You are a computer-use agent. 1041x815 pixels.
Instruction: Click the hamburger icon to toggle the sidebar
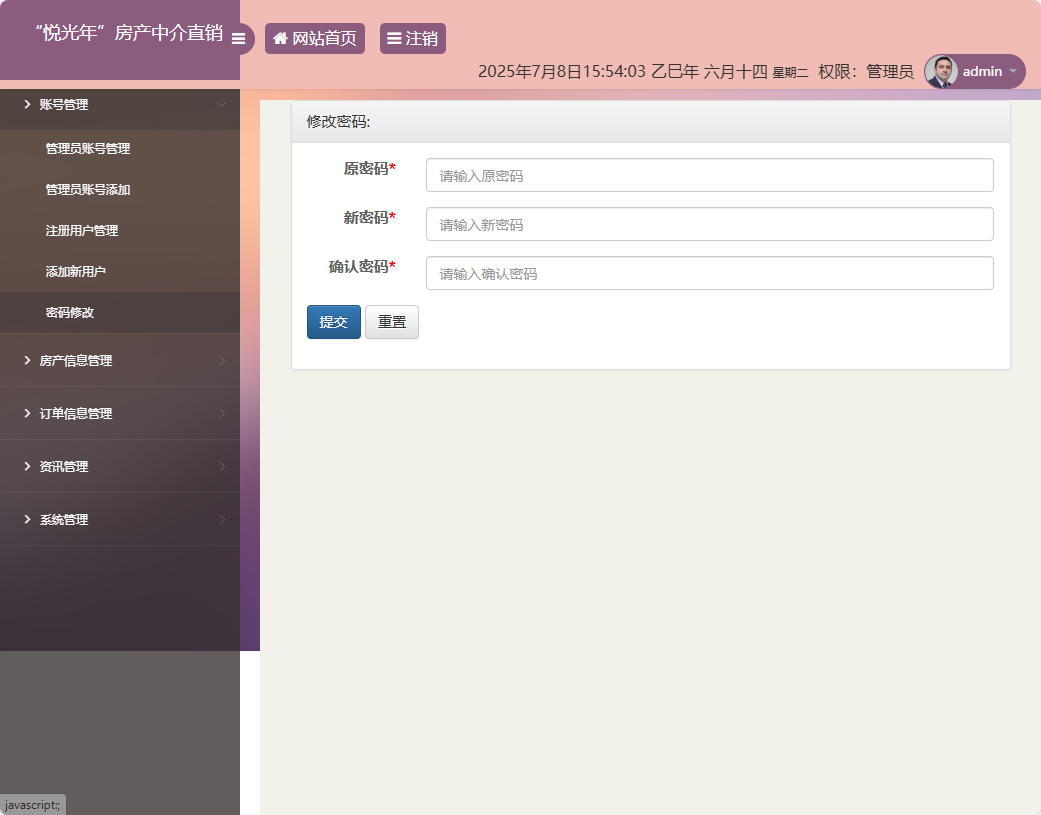238,40
